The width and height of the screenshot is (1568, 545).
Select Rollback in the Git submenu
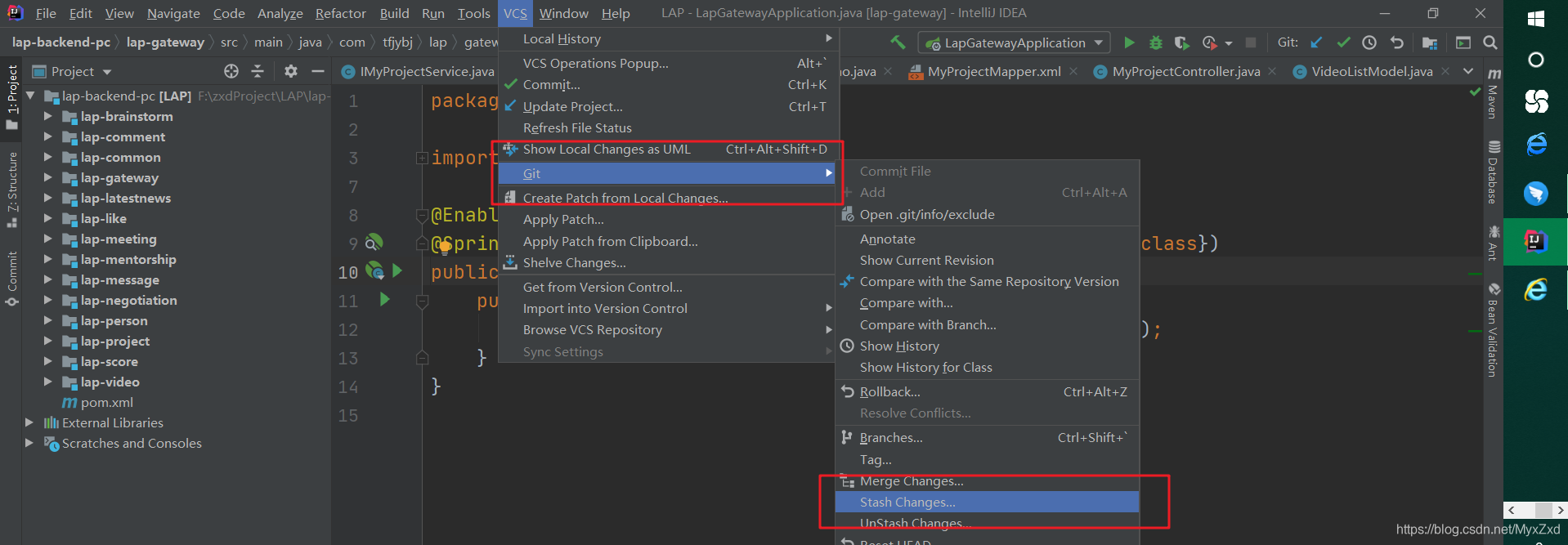tap(987, 391)
